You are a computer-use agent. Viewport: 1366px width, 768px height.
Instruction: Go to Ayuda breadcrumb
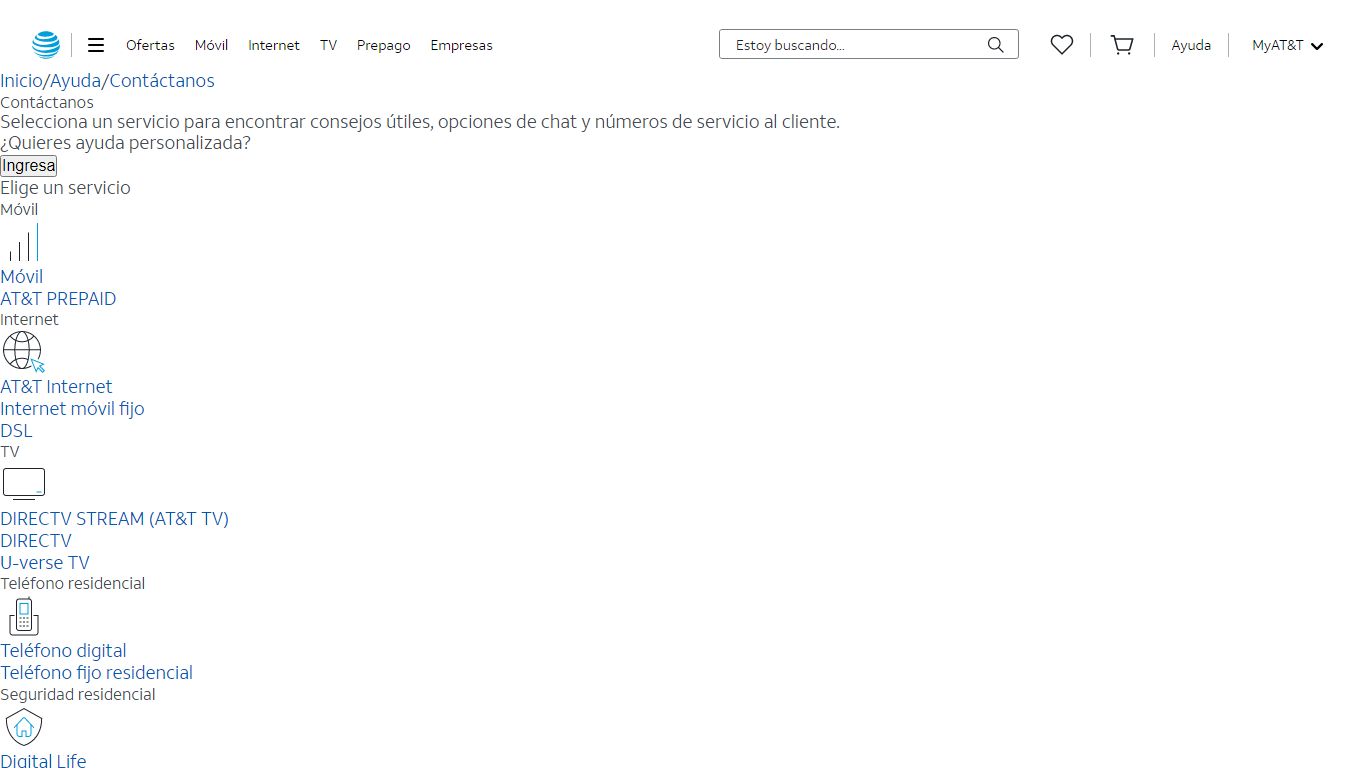[x=76, y=81]
